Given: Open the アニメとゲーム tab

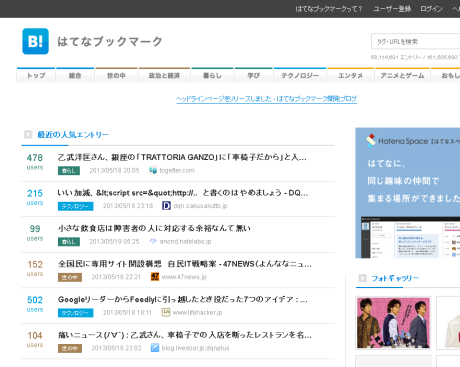Looking at the screenshot, I should pos(402,76).
